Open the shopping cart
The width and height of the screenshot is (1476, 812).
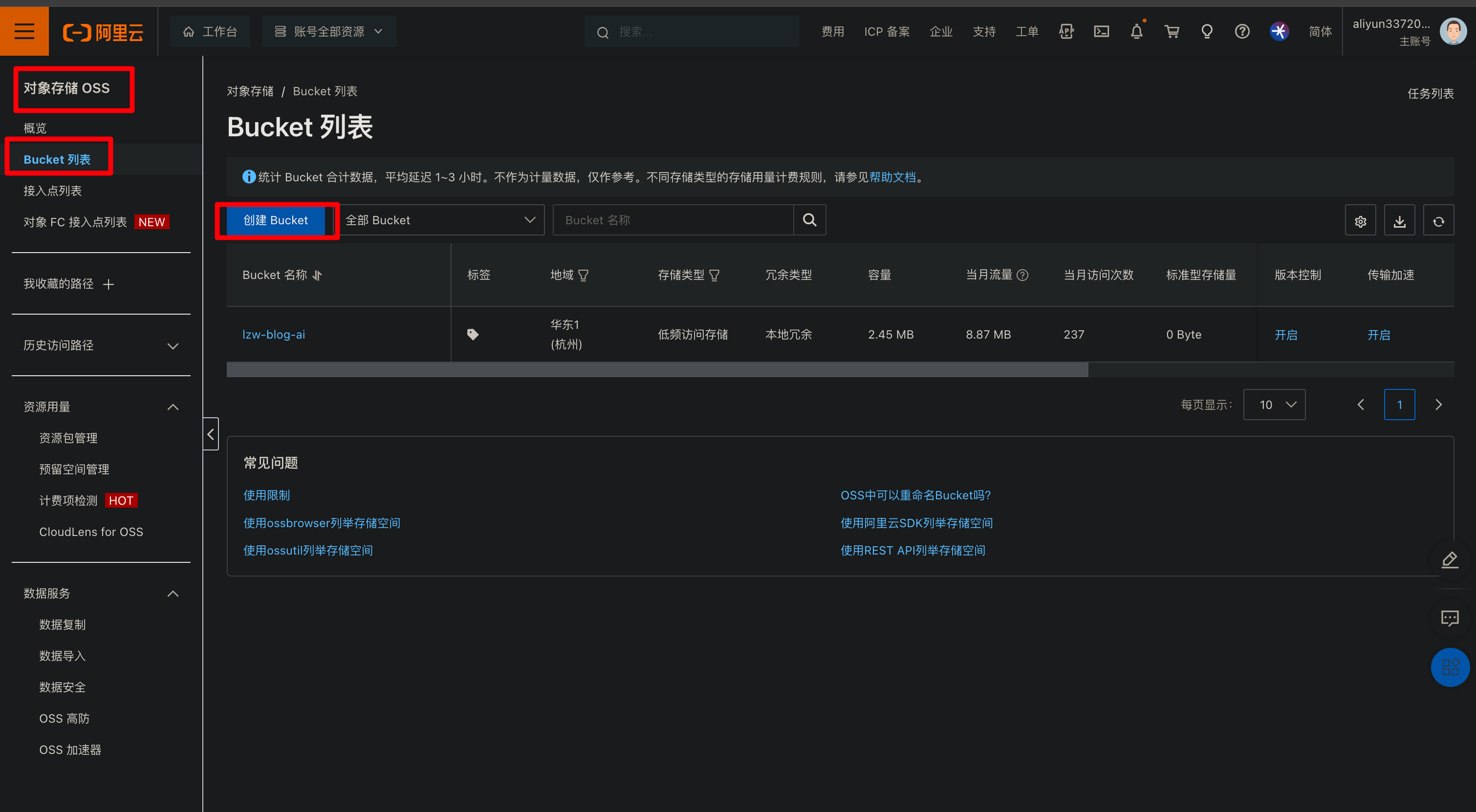tap(1172, 31)
